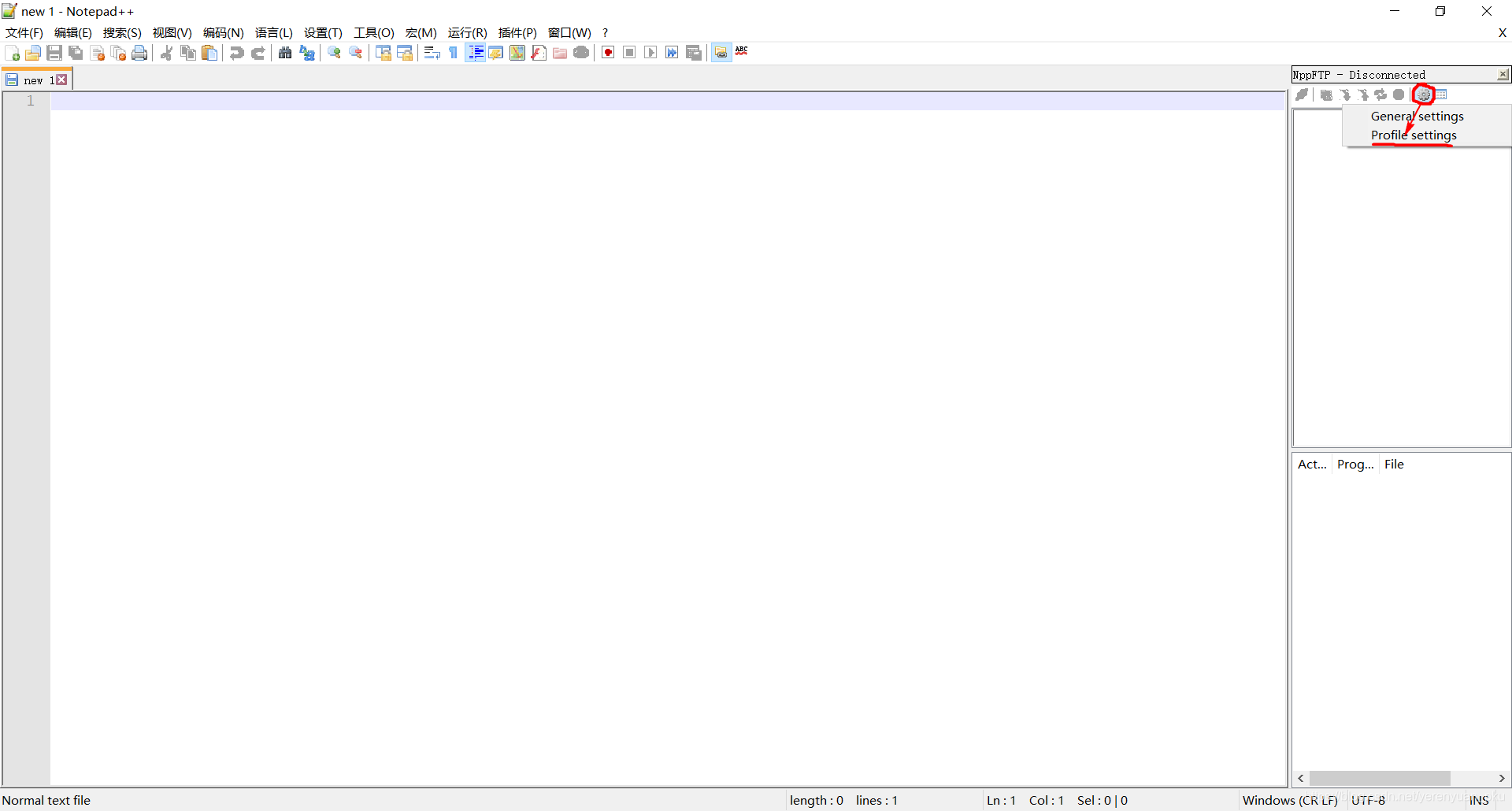This screenshot has height=811, width=1512.
Task: Toggle synchronize horizontal scrolling icon
Action: [x=405, y=53]
